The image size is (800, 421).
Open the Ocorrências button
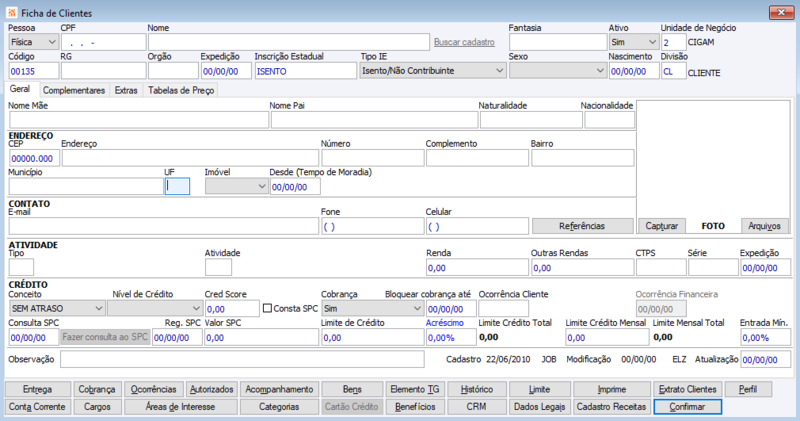point(154,389)
